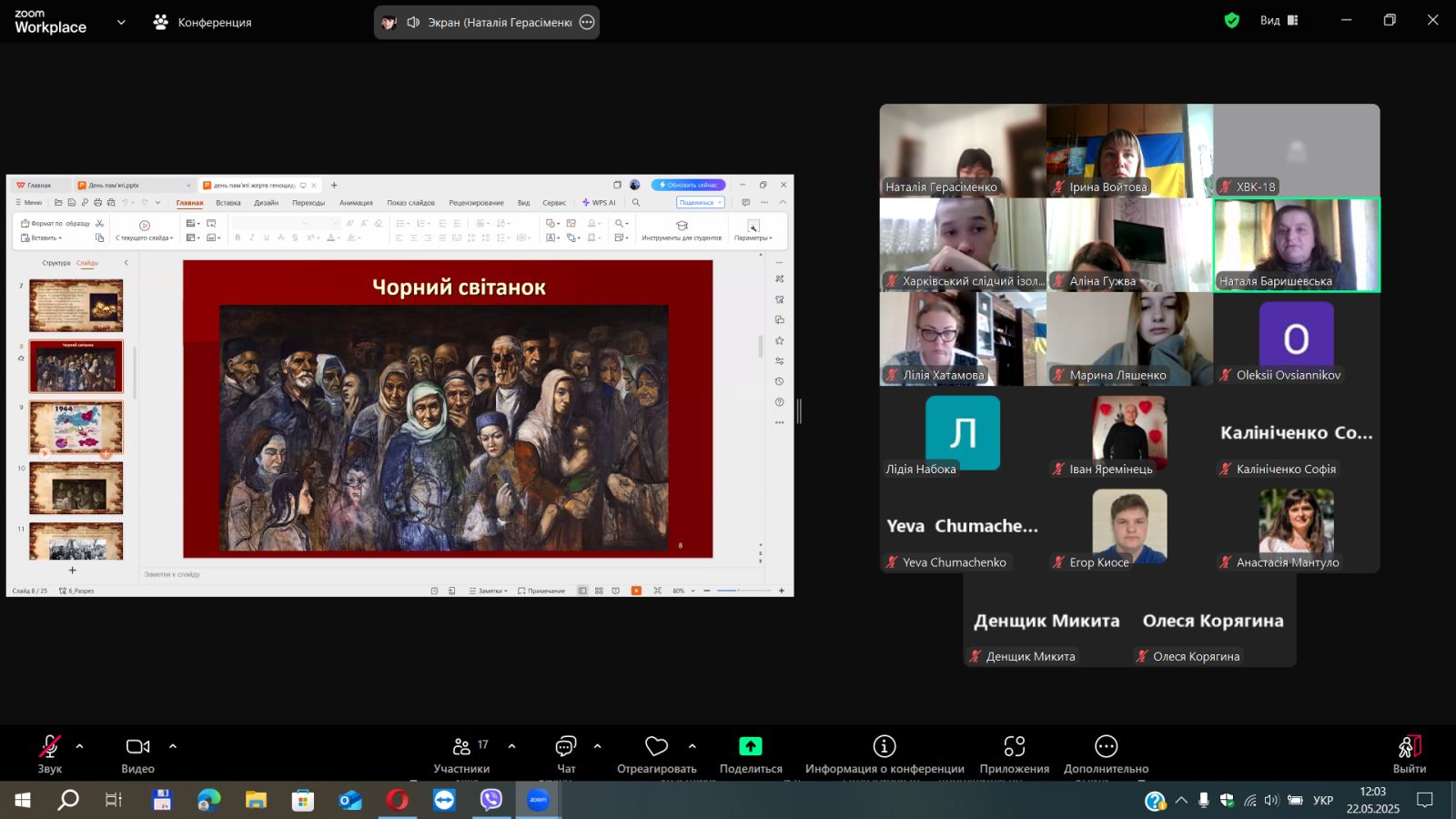Click the Формат по образцу format painter
This screenshot has width=1456, height=819.
pyautogui.click(x=56, y=223)
